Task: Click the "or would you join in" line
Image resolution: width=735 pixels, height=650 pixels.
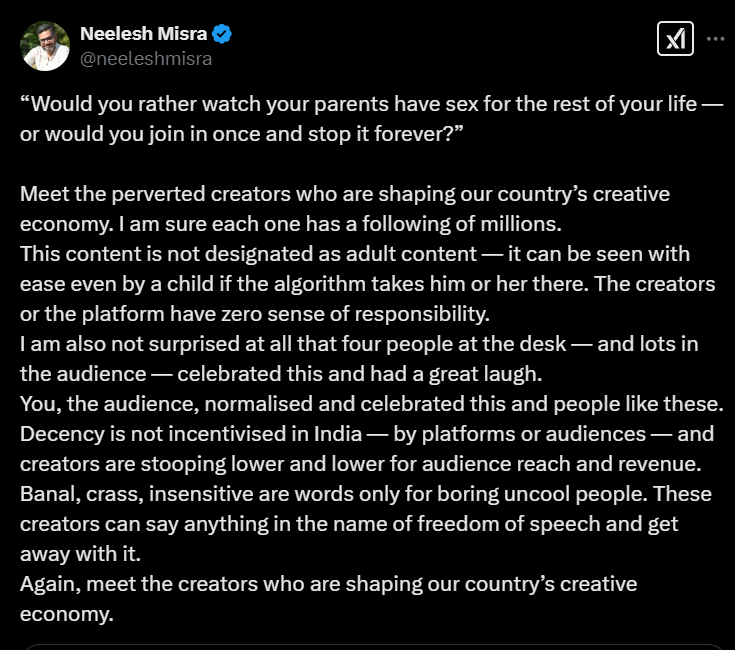Action: (241, 134)
